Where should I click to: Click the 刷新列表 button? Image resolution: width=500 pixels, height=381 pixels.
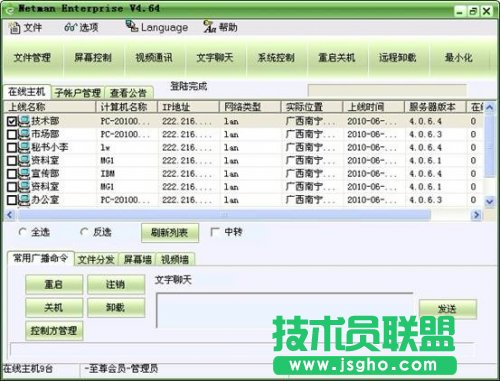pos(170,232)
